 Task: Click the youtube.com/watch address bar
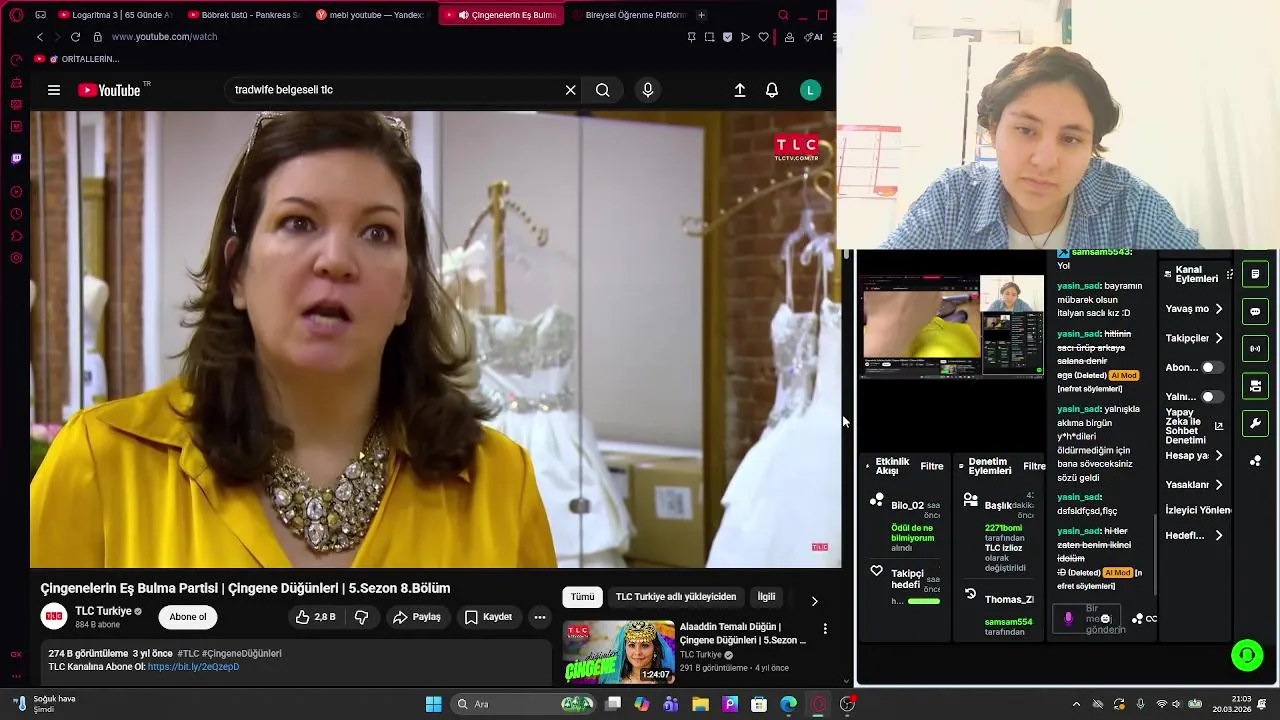[x=165, y=37]
